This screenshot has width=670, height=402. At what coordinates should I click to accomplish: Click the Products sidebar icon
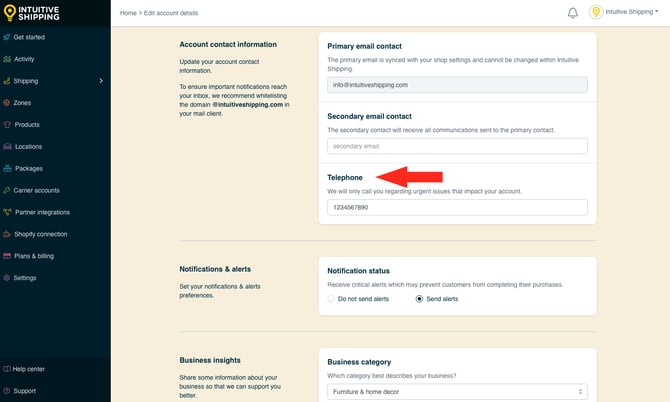7,125
